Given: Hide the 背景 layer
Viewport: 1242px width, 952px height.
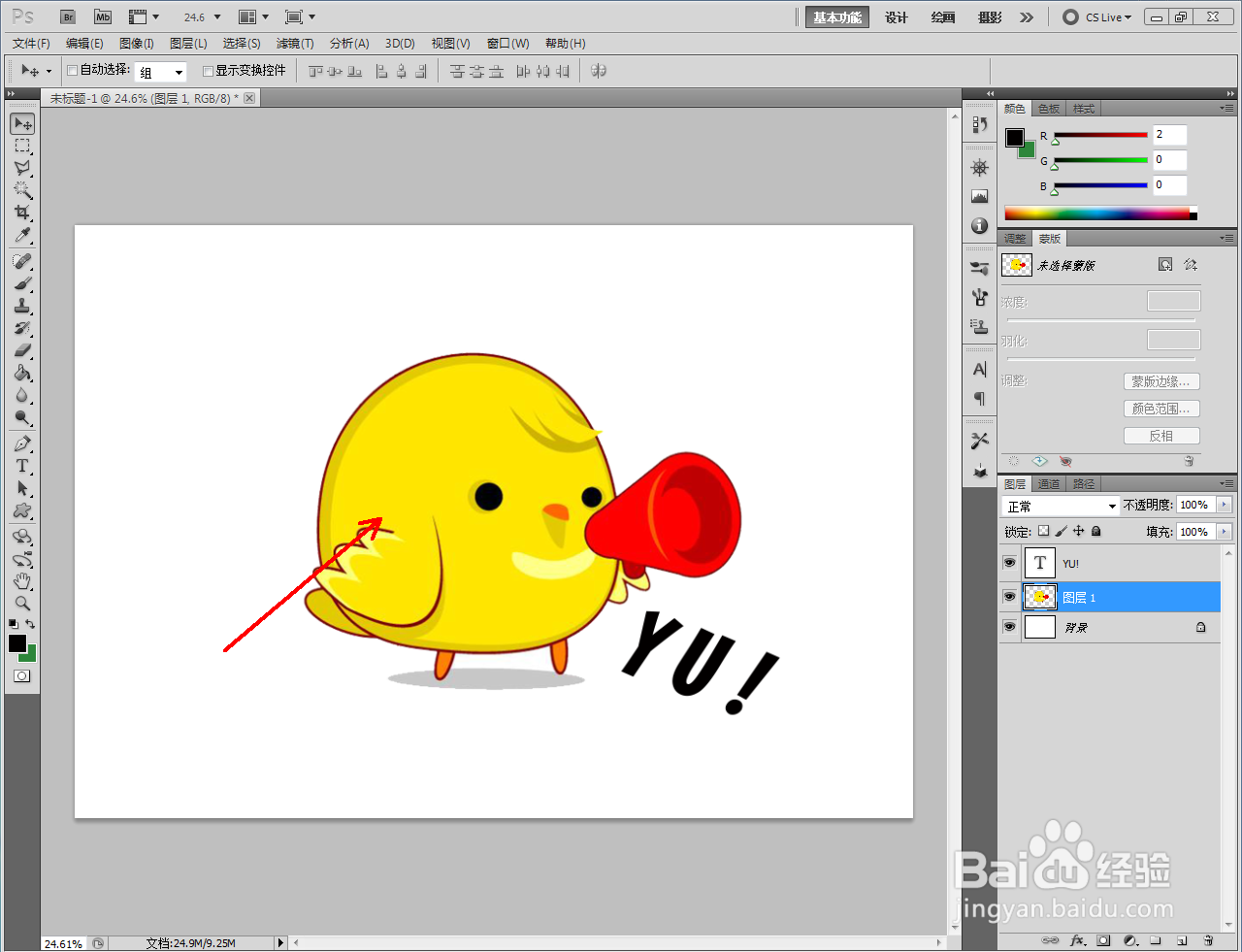Looking at the screenshot, I should [1009, 627].
